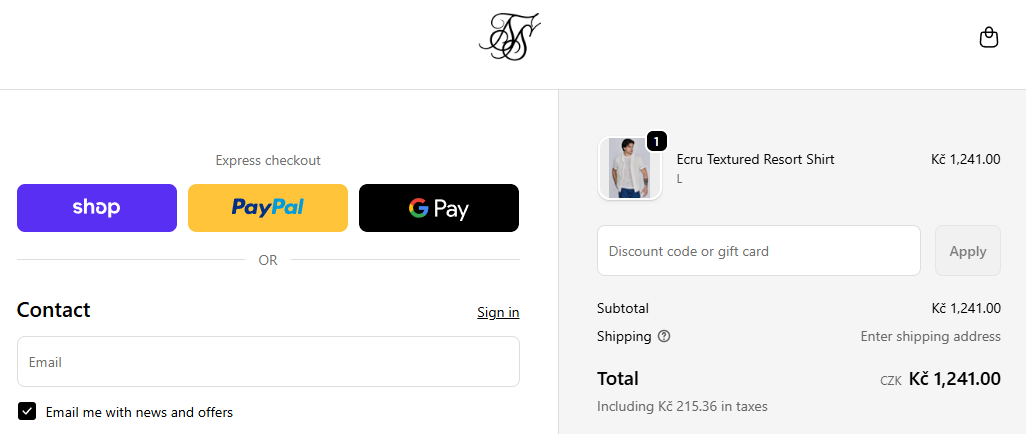This screenshot has width=1026, height=434.
Task: Click the size L label under product
Action: coord(680,179)
